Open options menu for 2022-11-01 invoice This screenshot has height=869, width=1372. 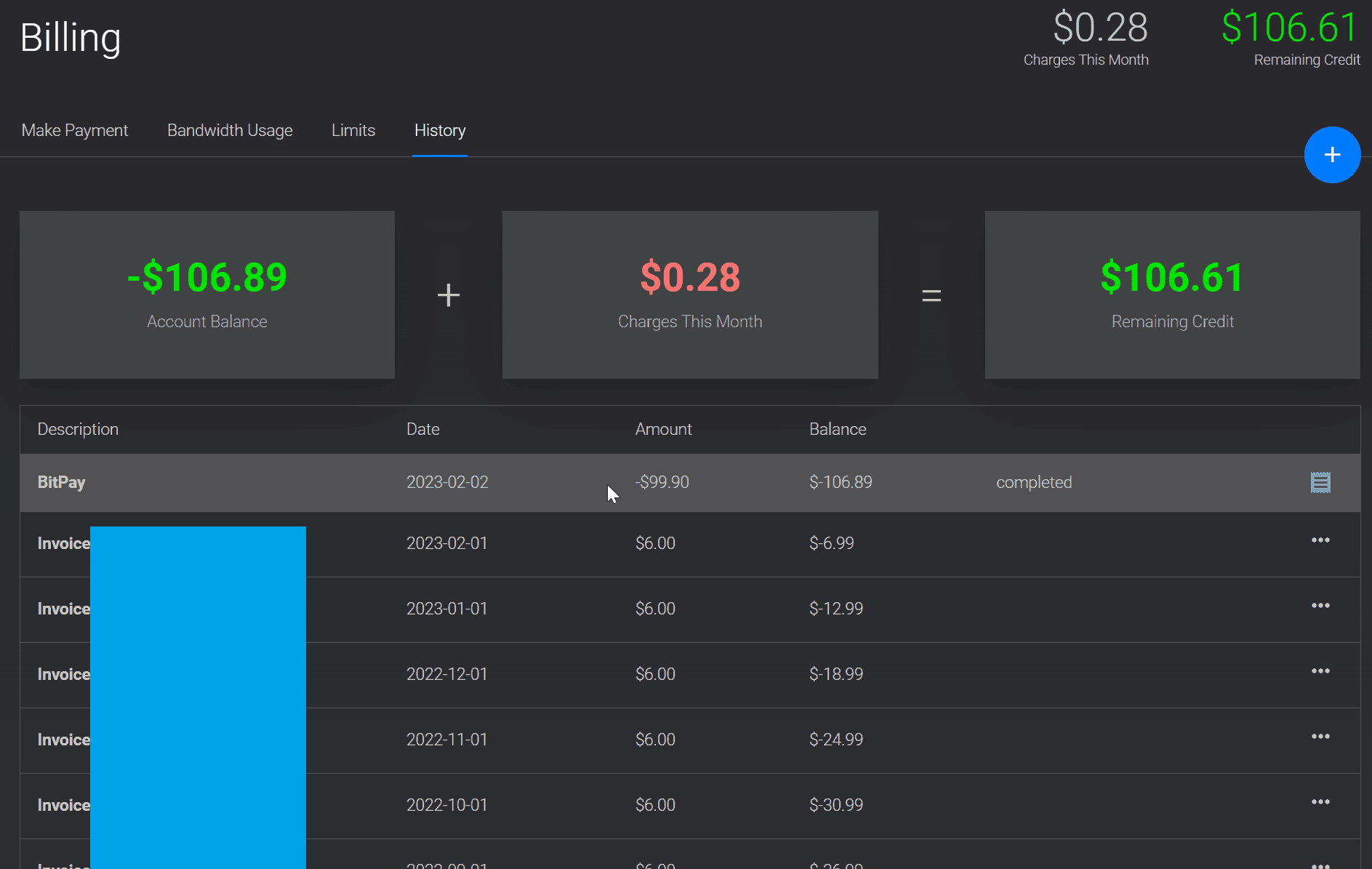(1320, 737)
